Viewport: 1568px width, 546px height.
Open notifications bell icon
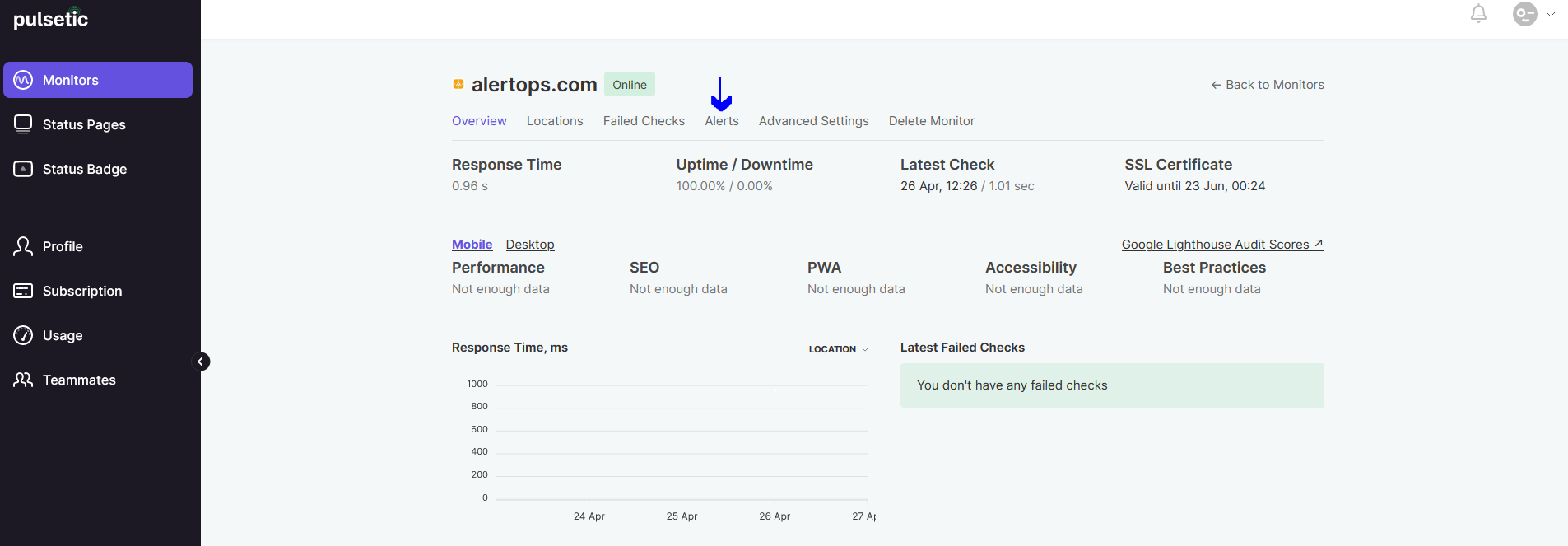(x=1478, y=14)
